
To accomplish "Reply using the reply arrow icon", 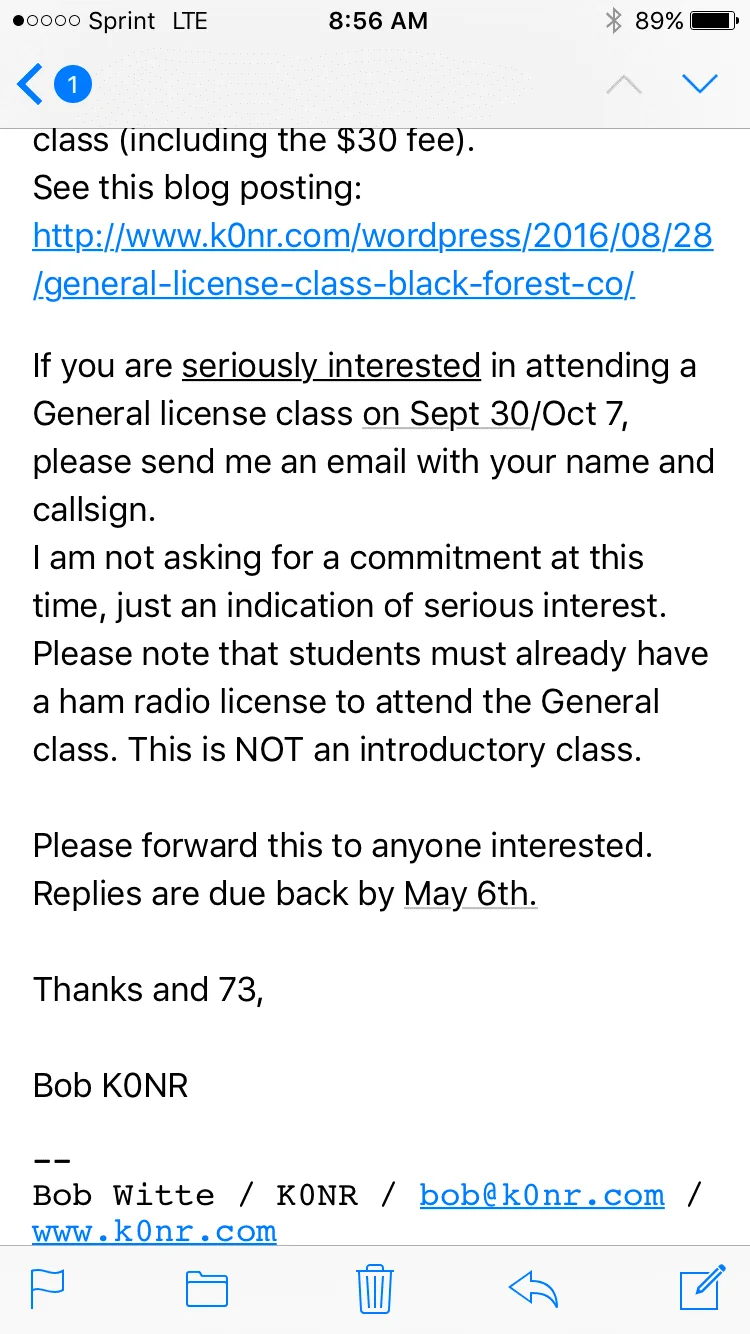I will click(x=533, y=1288).
